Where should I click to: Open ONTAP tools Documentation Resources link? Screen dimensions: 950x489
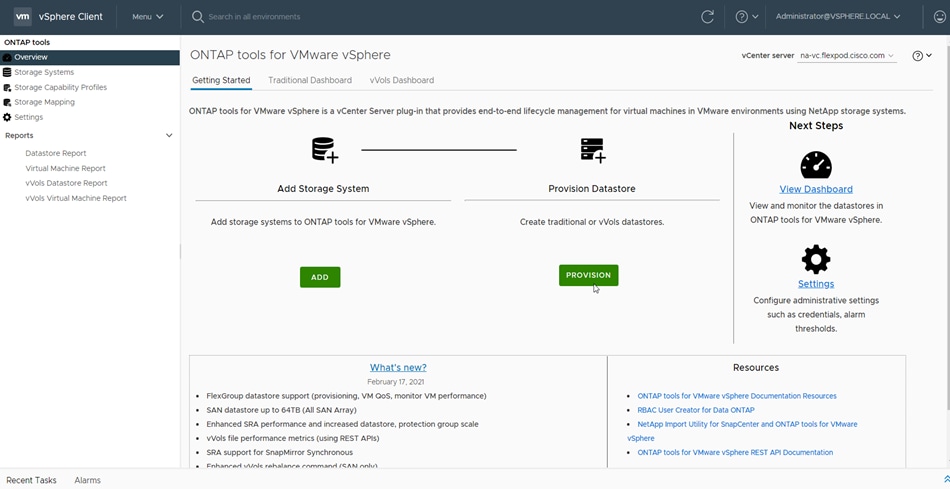tap(737, 396)
